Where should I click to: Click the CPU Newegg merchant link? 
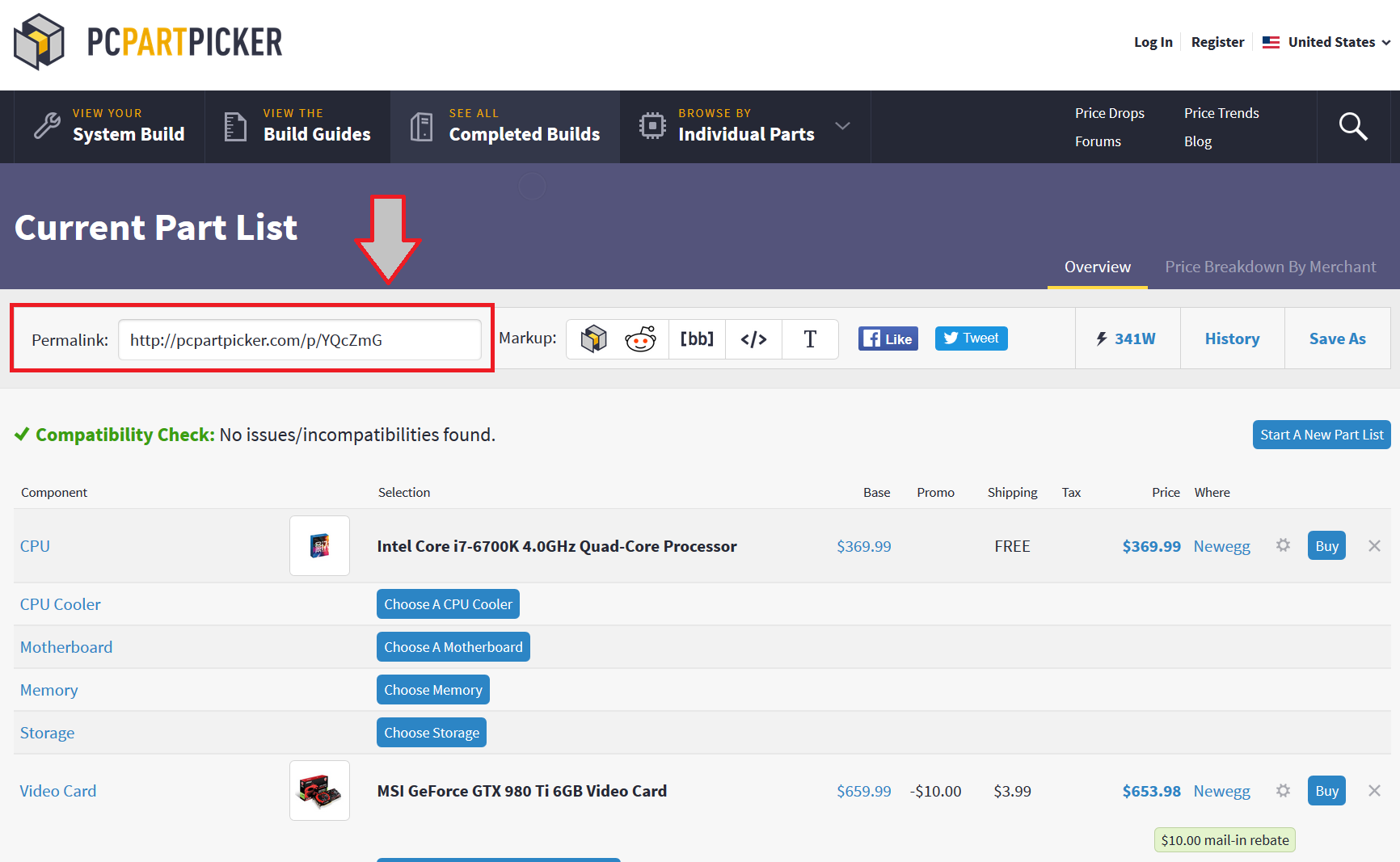pos(1222,546)
